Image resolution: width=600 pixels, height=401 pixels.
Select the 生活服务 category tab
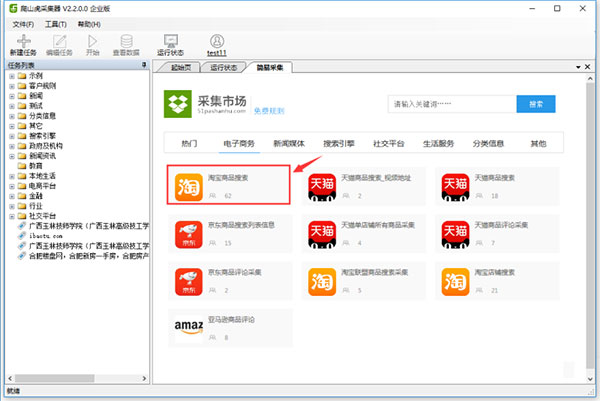pyautogui.click(x=438, y=143)
